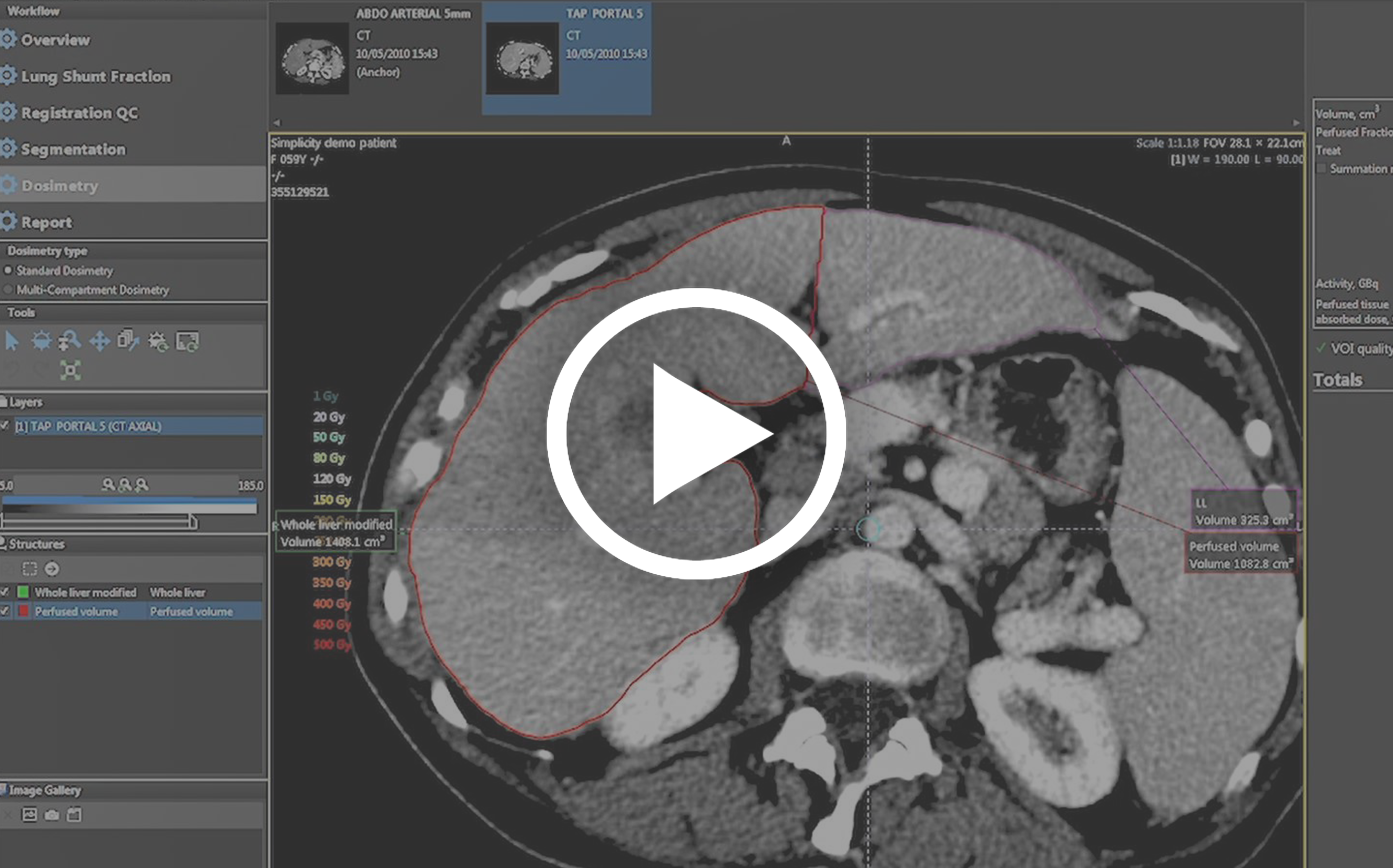
Task: Click the reset image layout tool icon
Action: (x=187, y=341)
